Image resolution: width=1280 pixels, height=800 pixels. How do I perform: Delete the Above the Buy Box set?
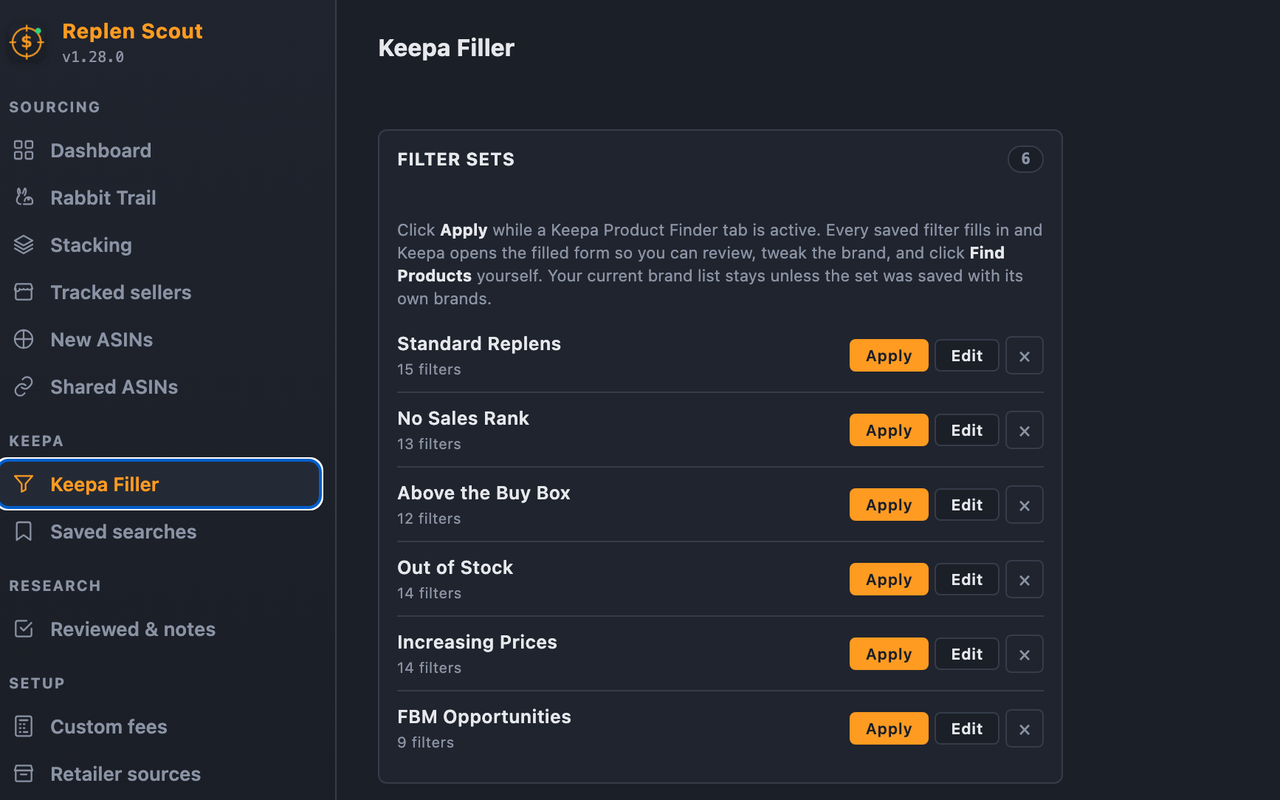point(1024,505)
